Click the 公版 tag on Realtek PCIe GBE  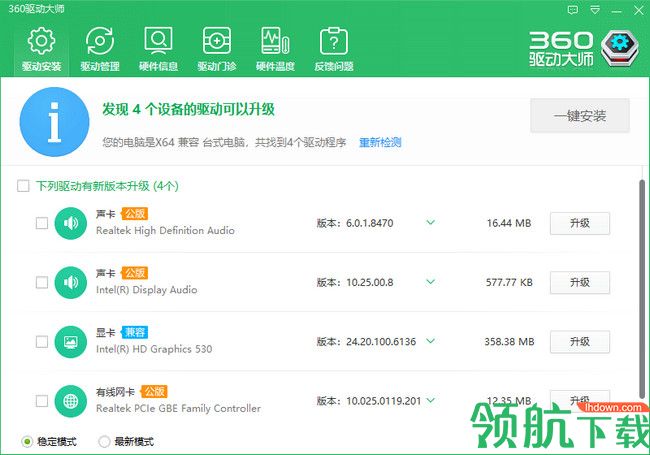(154, 392)
